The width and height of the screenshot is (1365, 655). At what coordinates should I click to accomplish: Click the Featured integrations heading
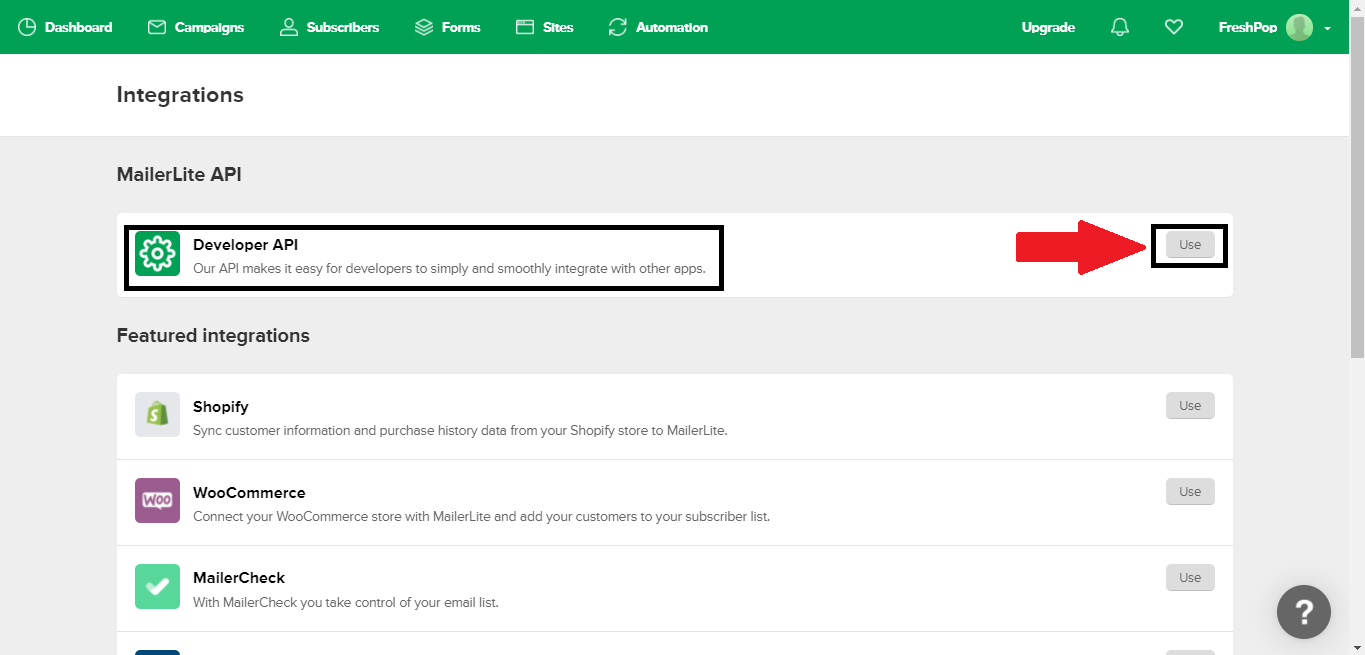pos(213,336)
